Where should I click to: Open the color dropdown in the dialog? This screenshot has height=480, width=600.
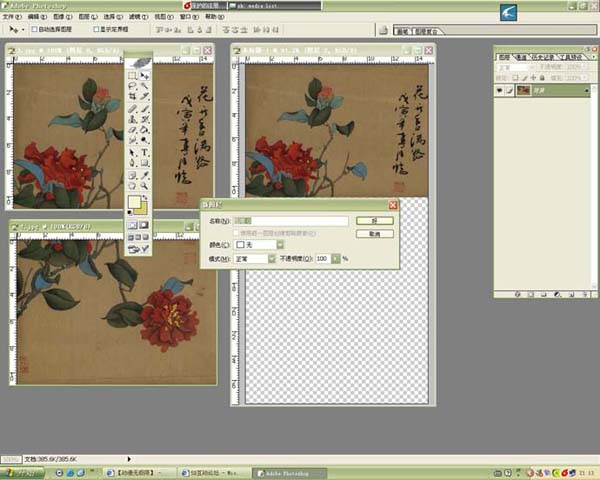(280, 245)
